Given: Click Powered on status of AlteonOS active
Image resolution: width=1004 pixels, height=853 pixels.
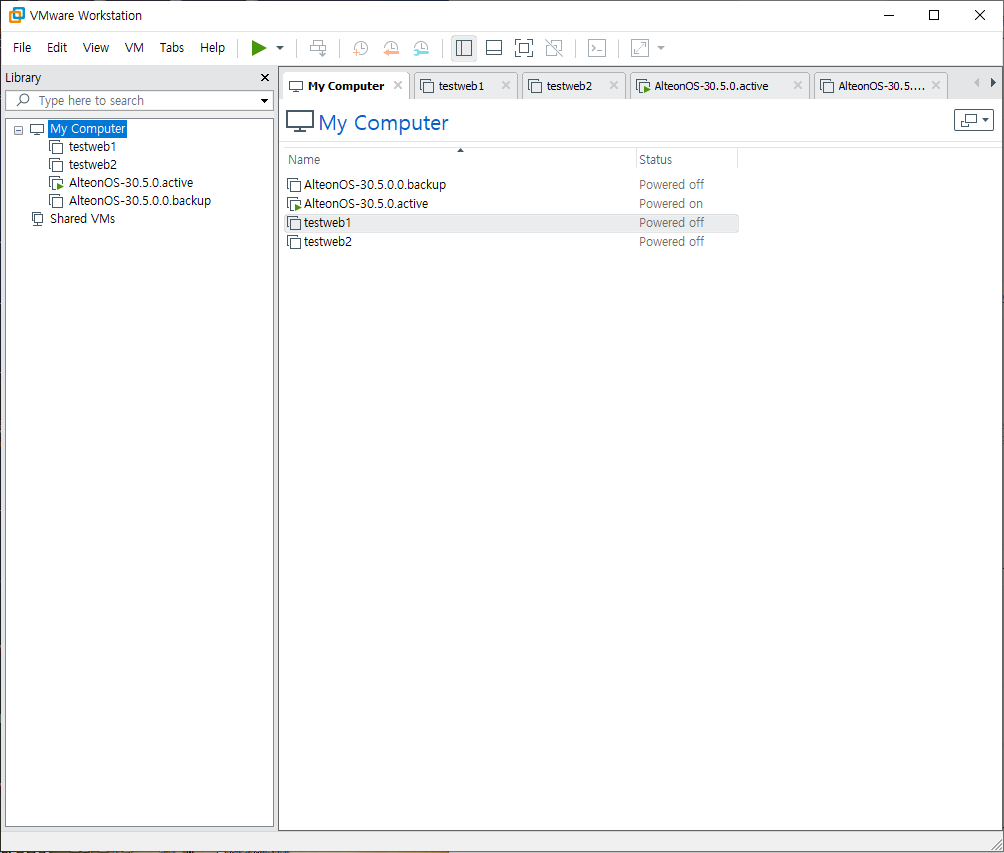Looking at the screenshot, I should click(x=670, y=204).
